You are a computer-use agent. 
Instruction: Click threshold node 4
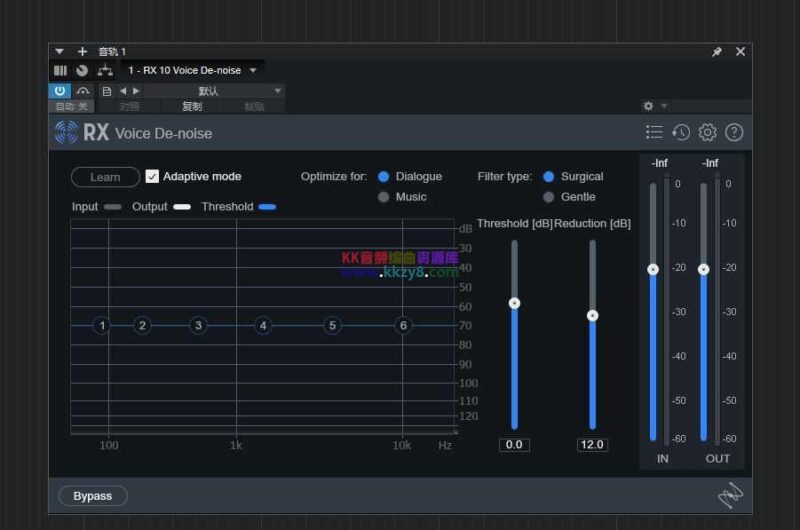263,325
